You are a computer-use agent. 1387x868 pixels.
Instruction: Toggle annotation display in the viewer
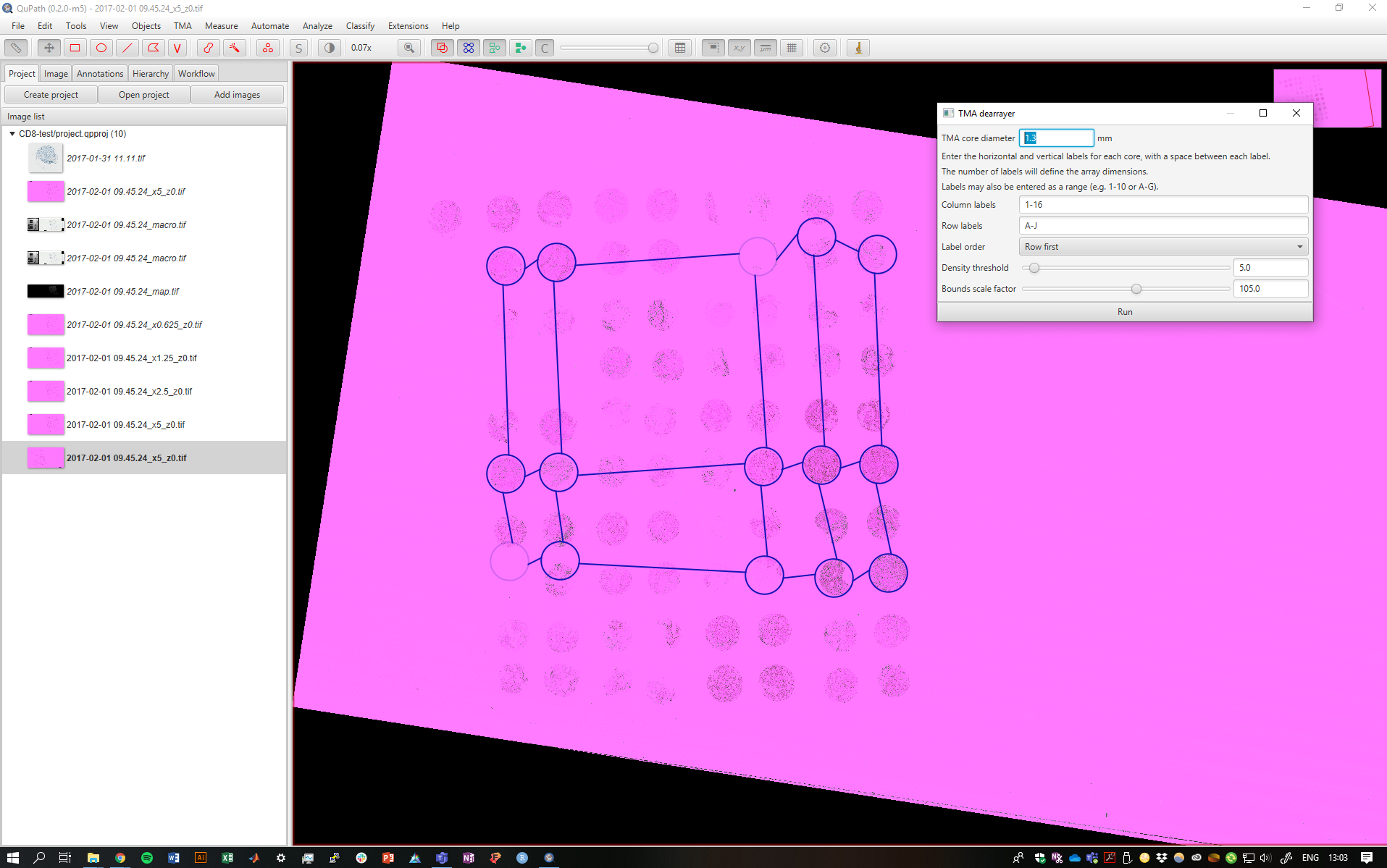click(442, 48)
